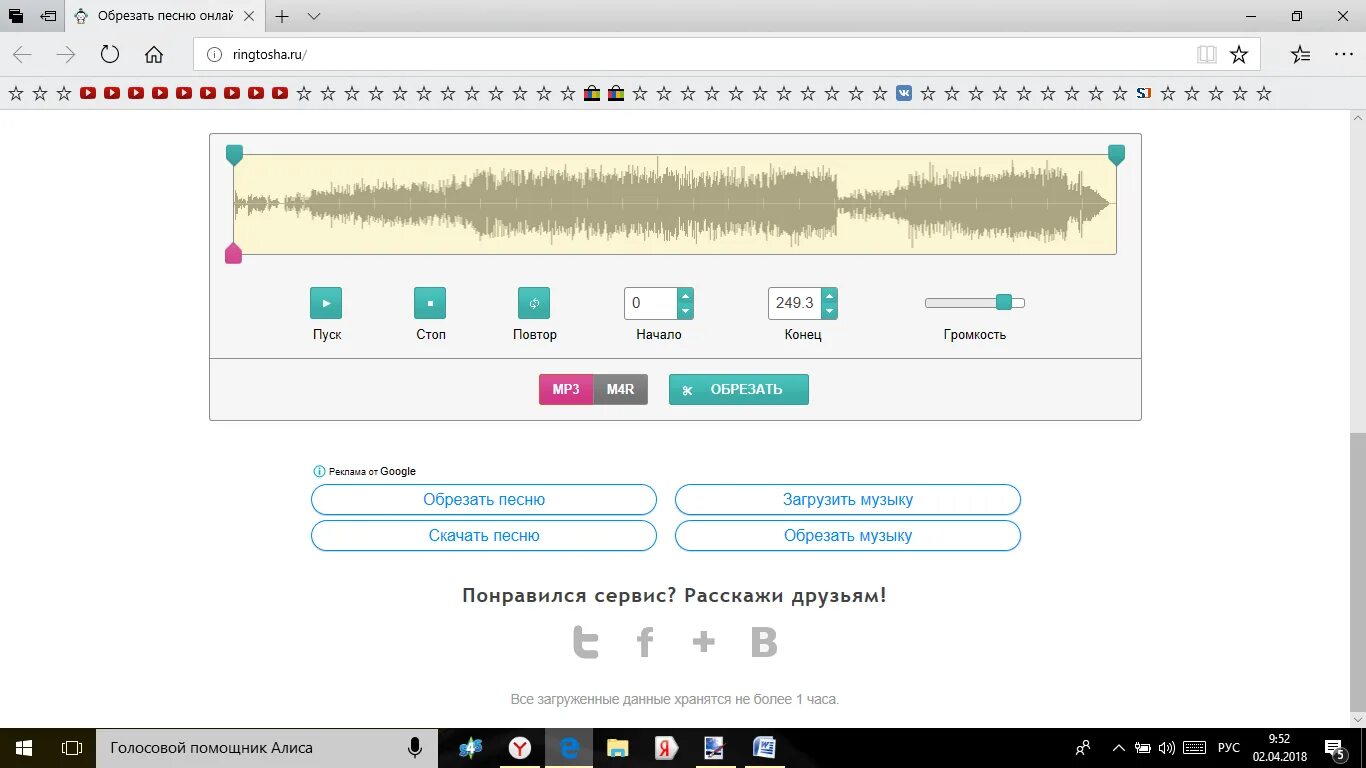The image size is (1366, 768).
Task: Click the Конец end time field
Action: tap(795, 303)
